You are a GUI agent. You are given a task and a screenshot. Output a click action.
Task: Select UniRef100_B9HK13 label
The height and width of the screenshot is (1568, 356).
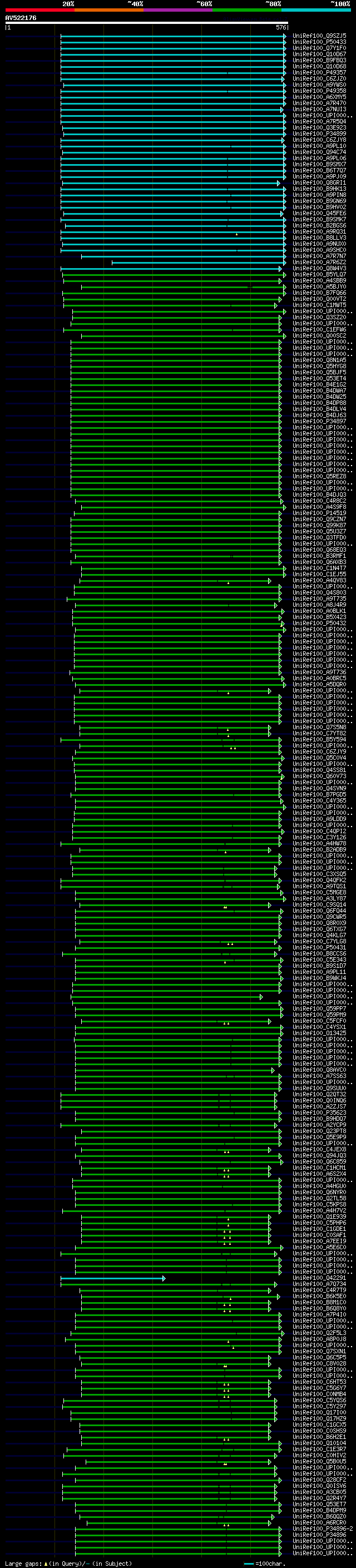[x=319, y=189]
